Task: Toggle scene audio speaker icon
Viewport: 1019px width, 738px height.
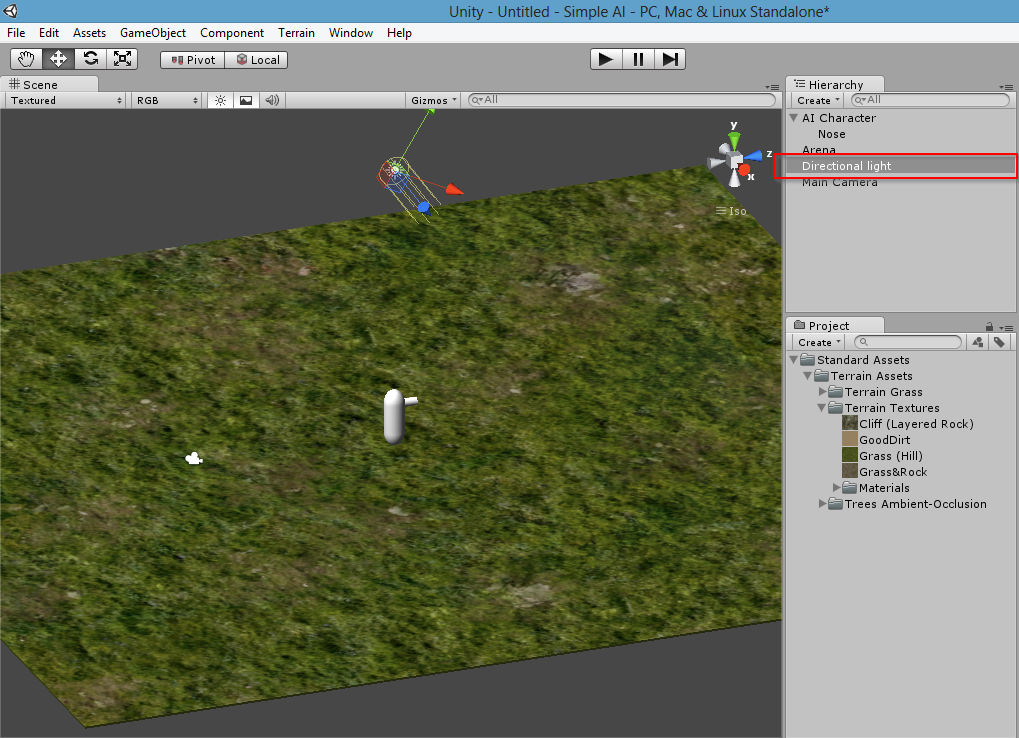Action: [271, 100]
